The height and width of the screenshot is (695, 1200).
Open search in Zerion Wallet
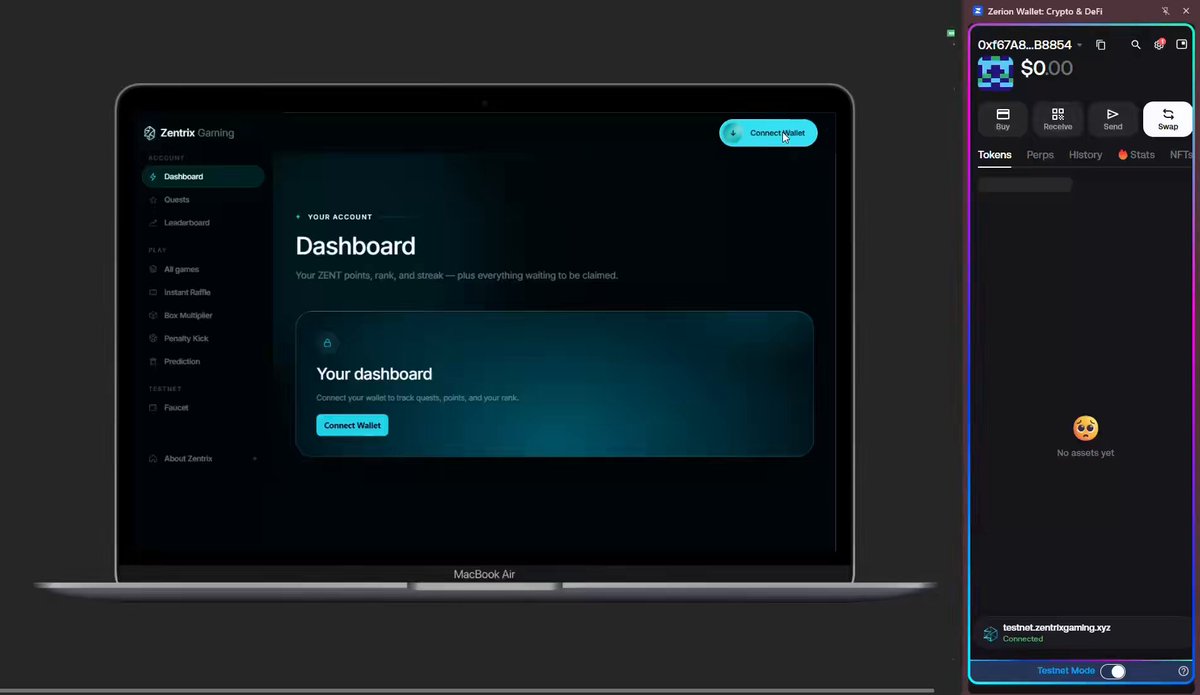click(1136, 45)
